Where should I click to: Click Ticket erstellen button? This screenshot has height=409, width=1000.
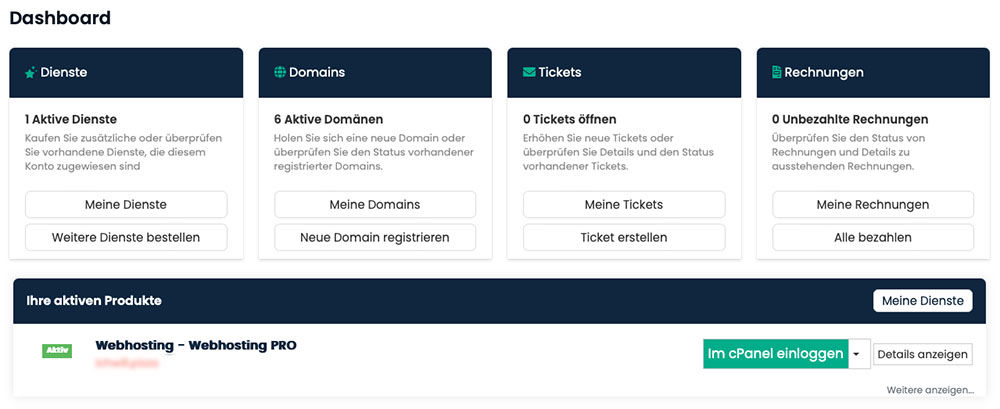point(624,237)
